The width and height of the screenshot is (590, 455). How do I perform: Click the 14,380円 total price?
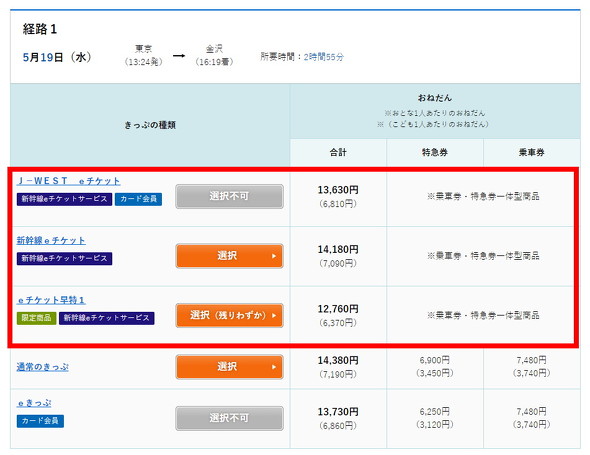(338, 361)
